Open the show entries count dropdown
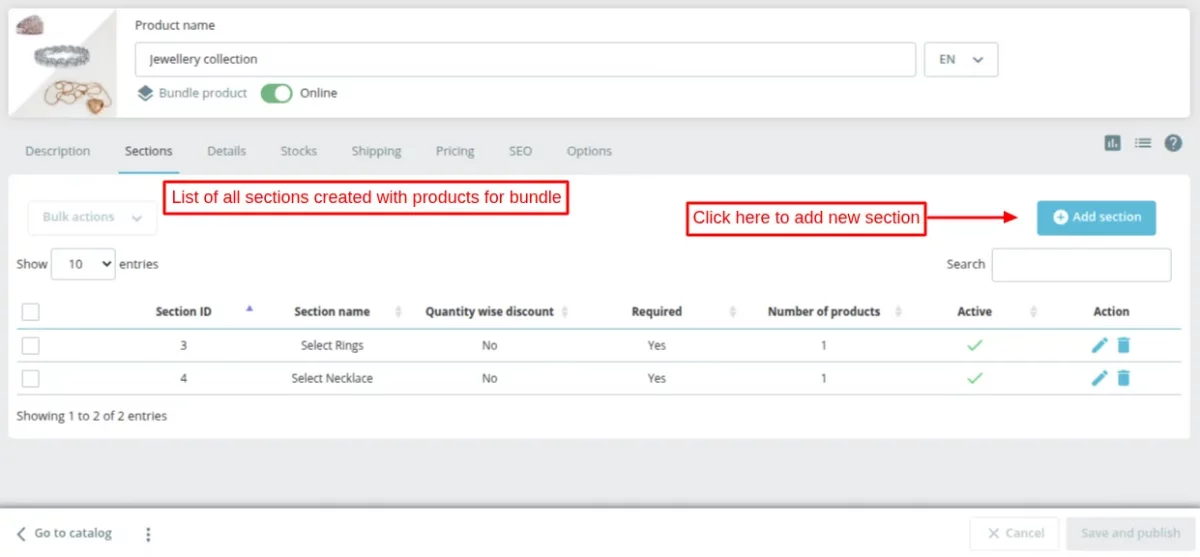Image resolution: width=1200 pixels, height=557 pixels. click(x=83, y=264)
